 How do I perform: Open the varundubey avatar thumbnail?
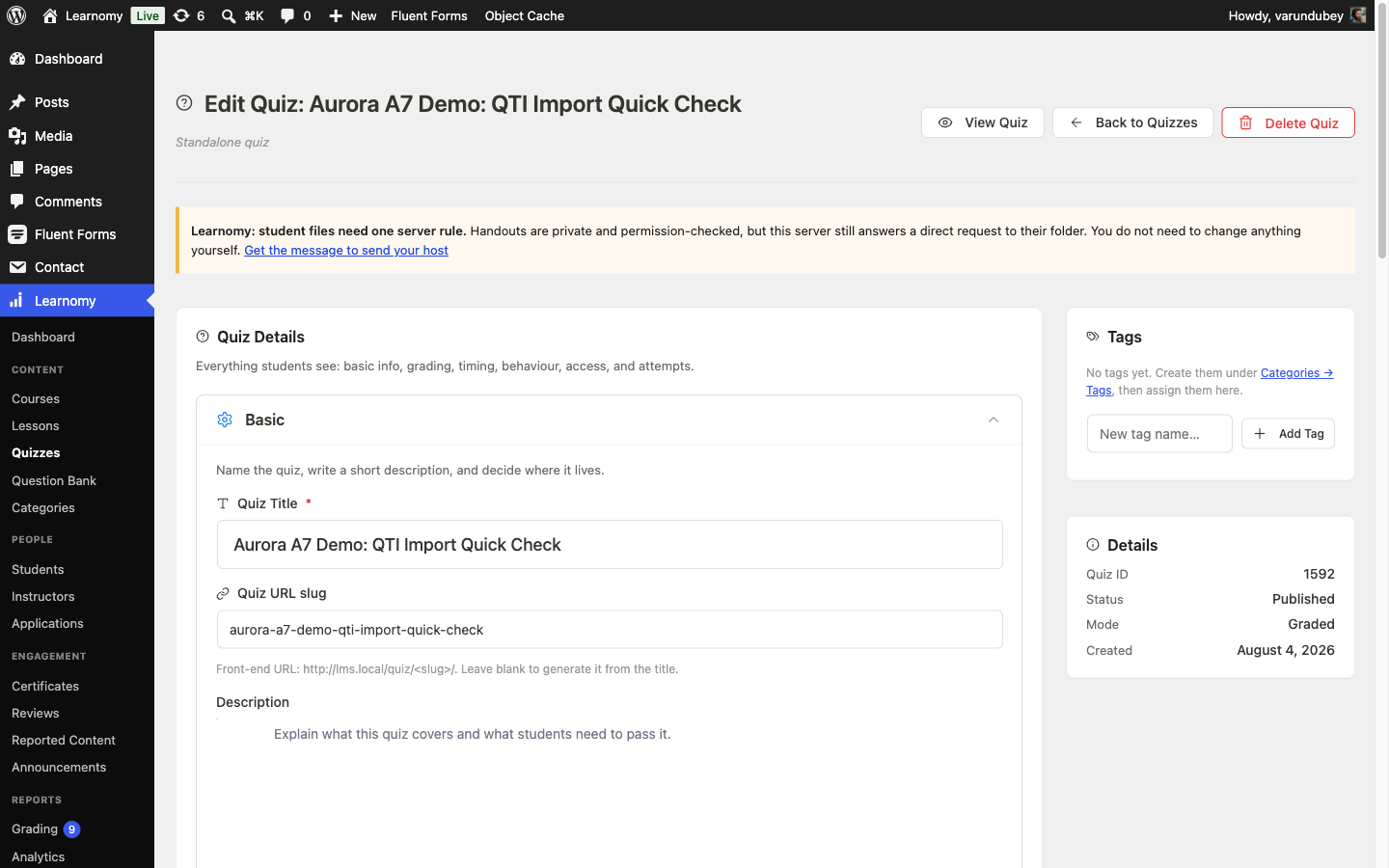[1358, 15]
